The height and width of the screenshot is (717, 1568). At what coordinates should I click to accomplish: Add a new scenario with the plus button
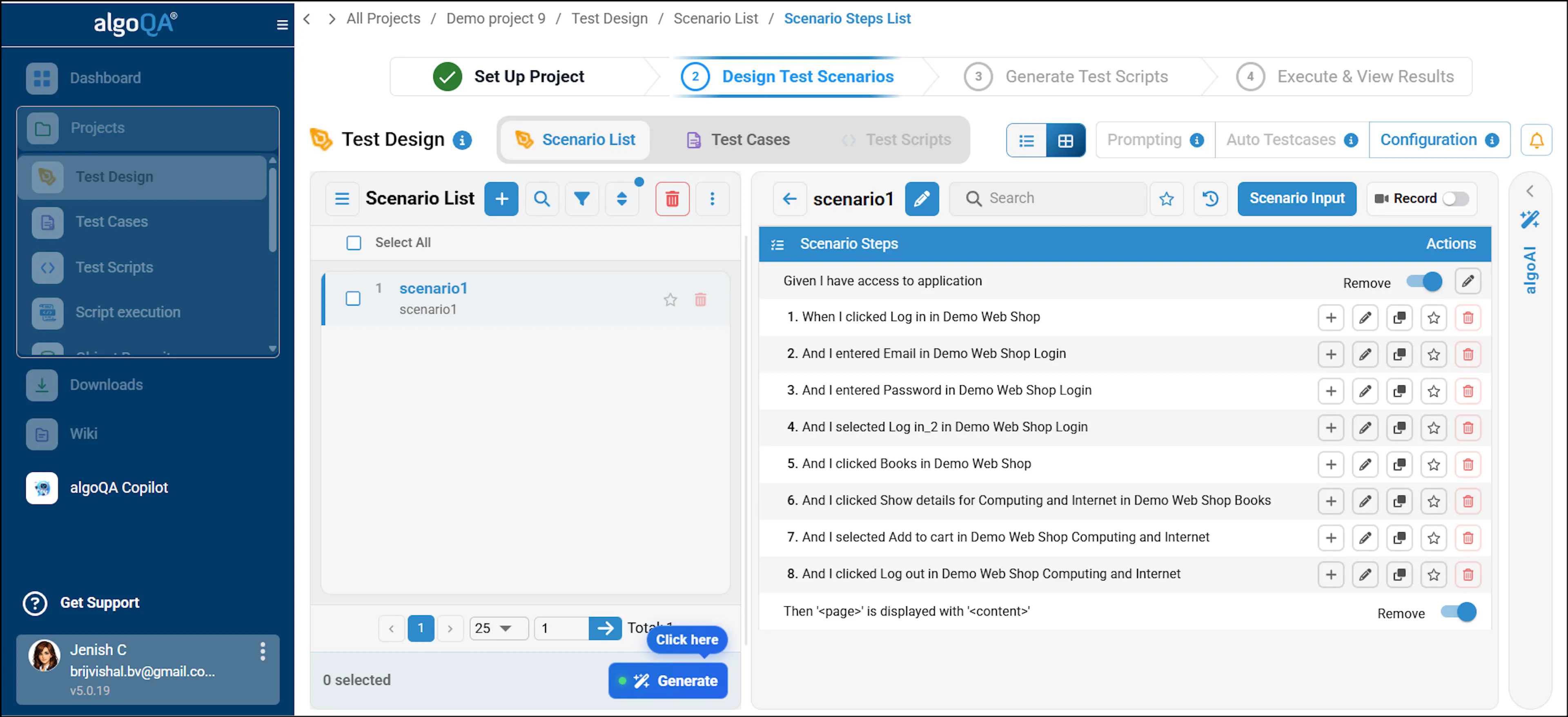tap(501, 199)
